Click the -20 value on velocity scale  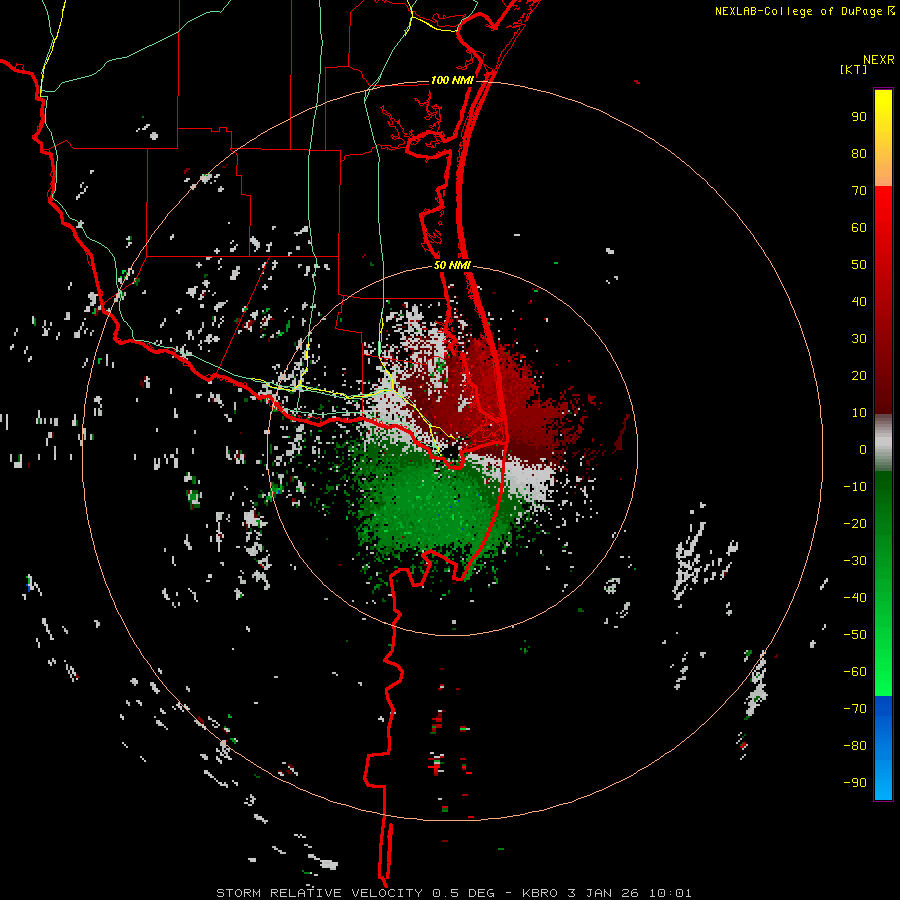(855, 523)
